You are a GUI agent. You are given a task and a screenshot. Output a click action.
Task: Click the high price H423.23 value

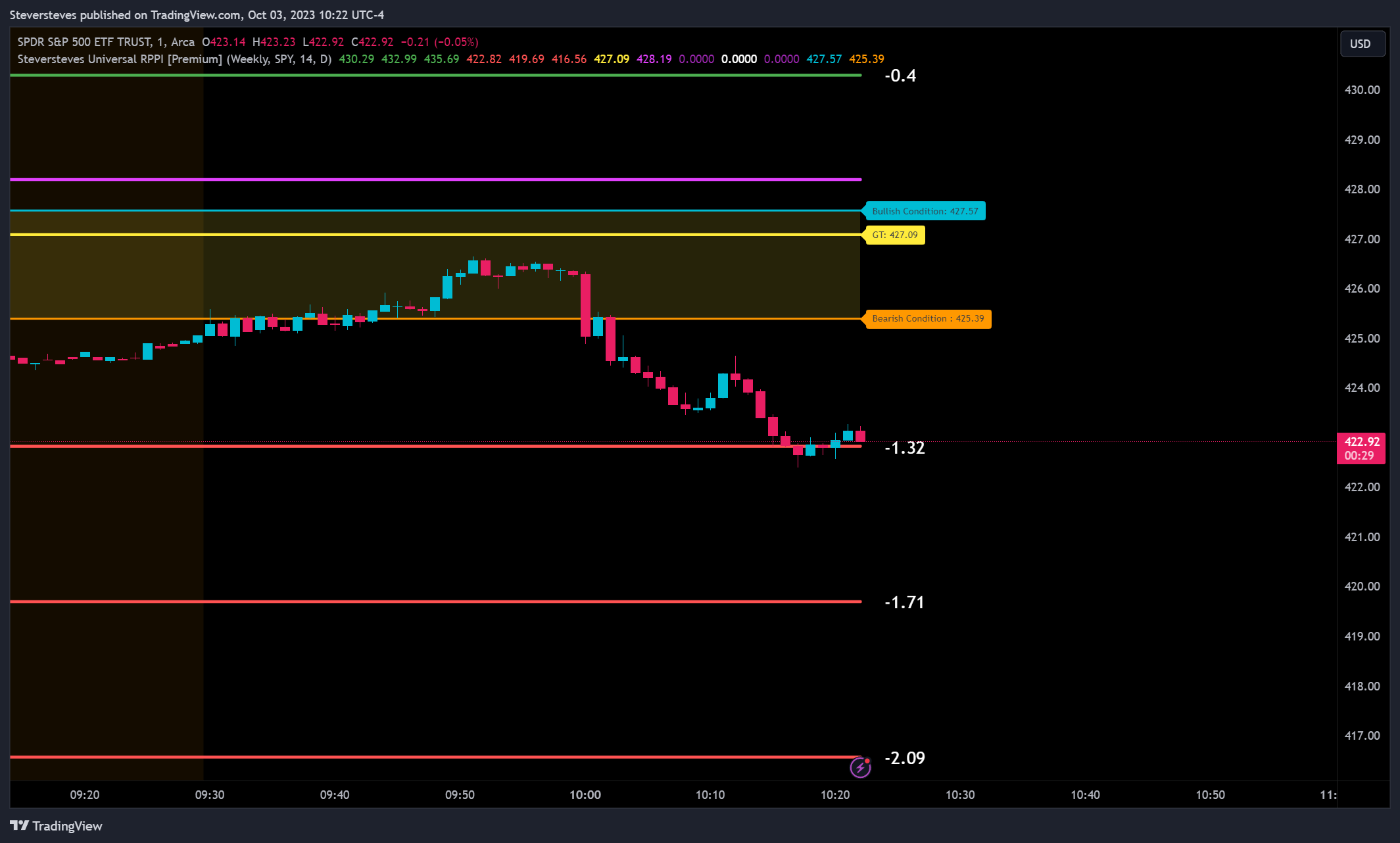(x=274, y=42)
